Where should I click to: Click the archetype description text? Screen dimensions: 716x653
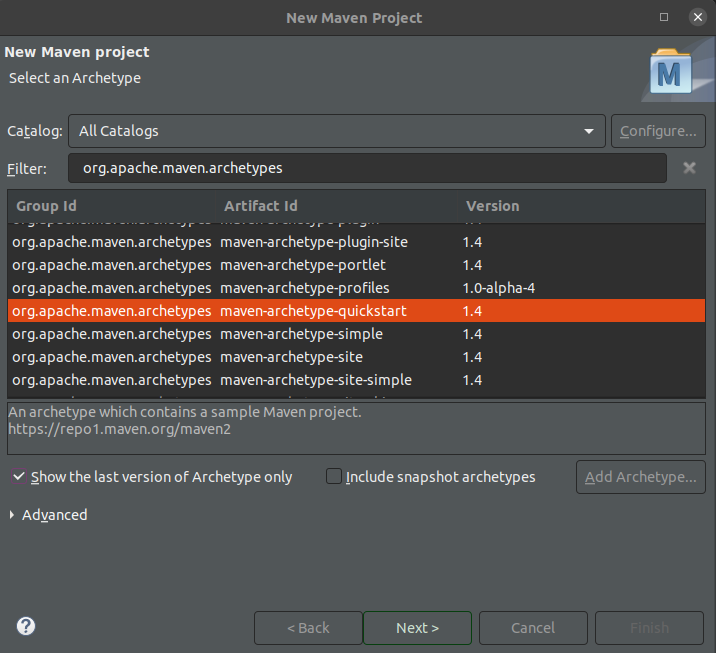[185, 412]
